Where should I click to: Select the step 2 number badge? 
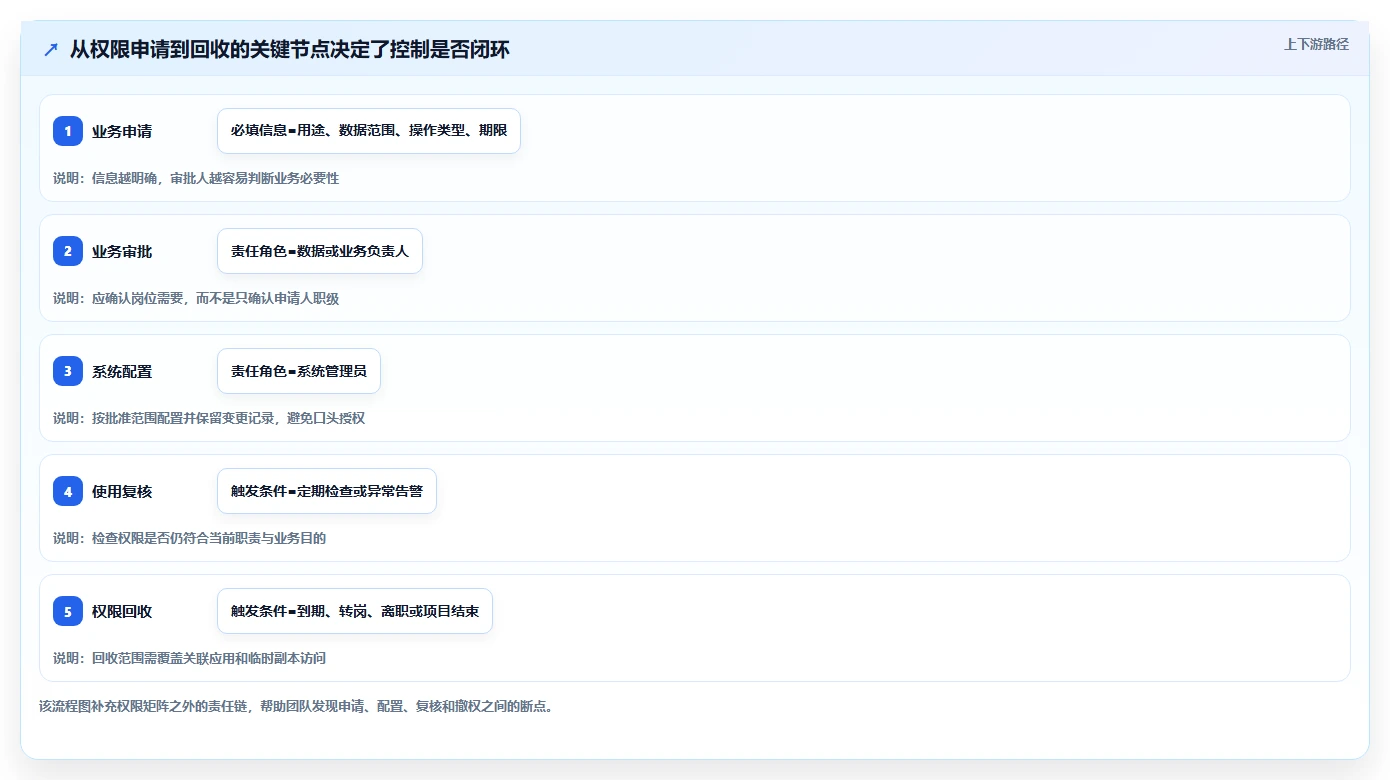68,251
